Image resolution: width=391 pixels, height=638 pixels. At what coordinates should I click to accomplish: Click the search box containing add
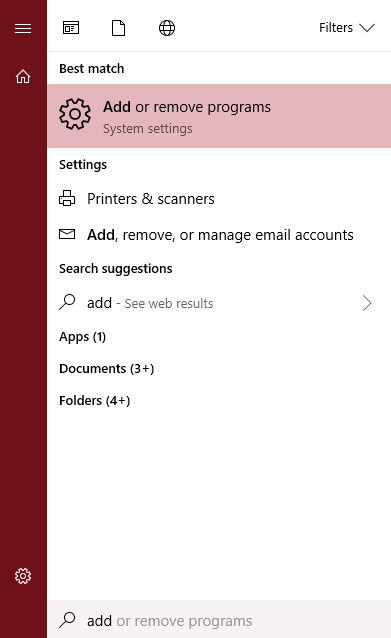[x=219, y=619]
